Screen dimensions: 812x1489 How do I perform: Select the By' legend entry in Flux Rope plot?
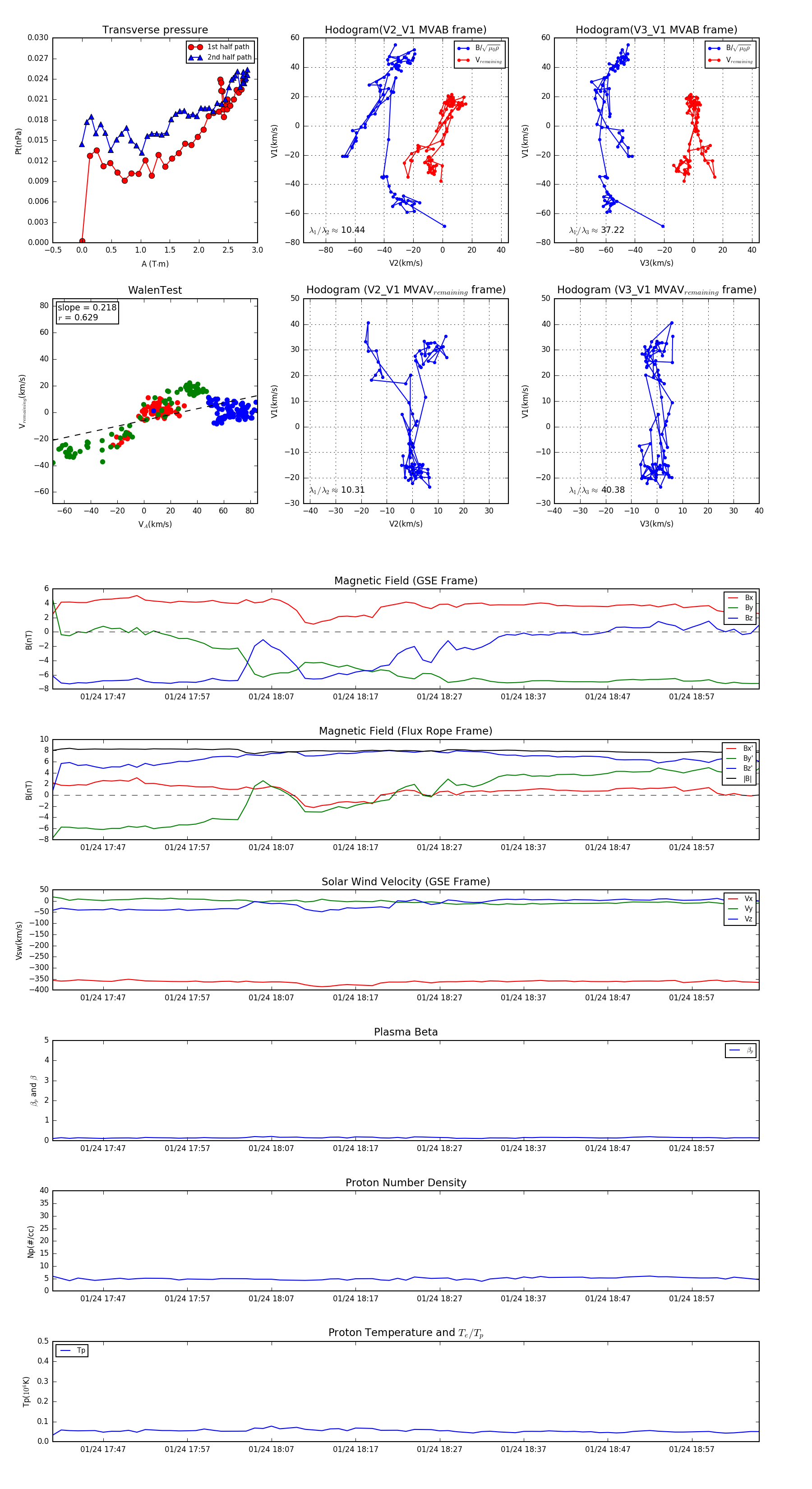tap(740, 758)
